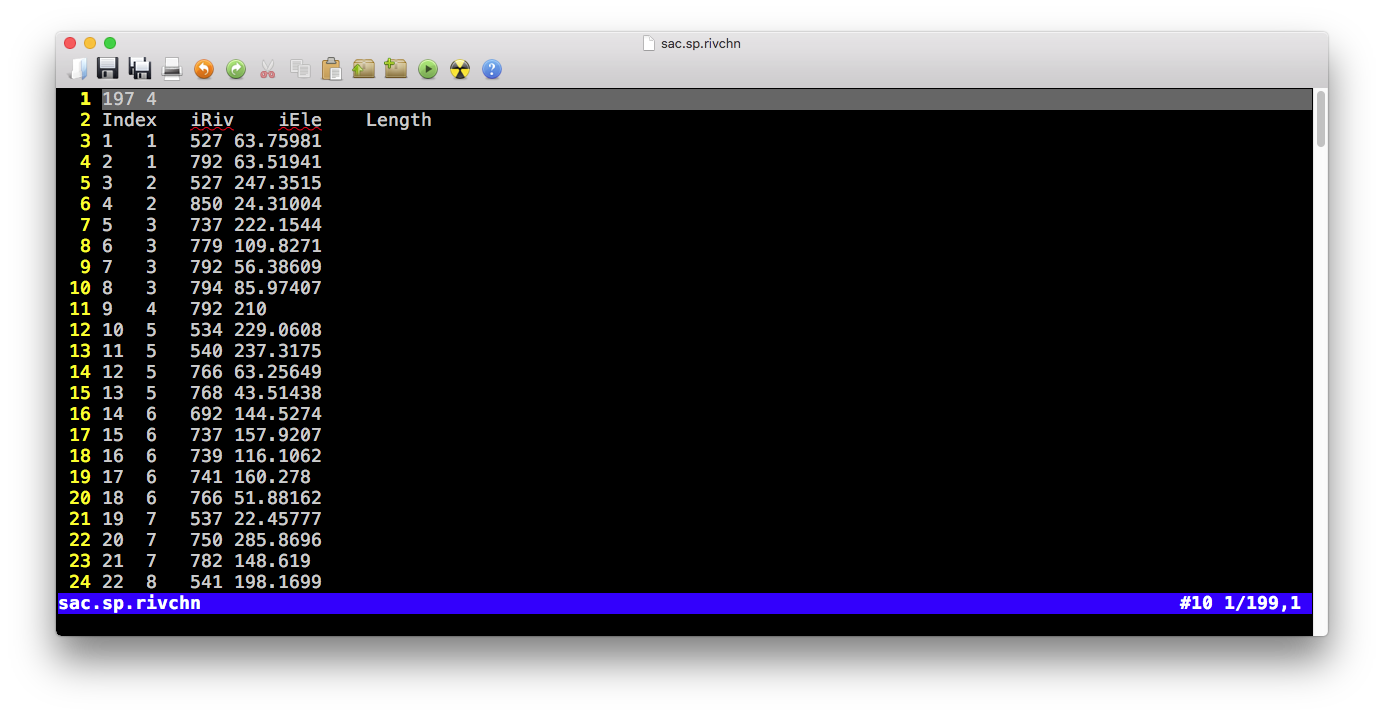This screenshot has height=716, width=1384.
Task: Click value 285.8696
Action: 278,540
